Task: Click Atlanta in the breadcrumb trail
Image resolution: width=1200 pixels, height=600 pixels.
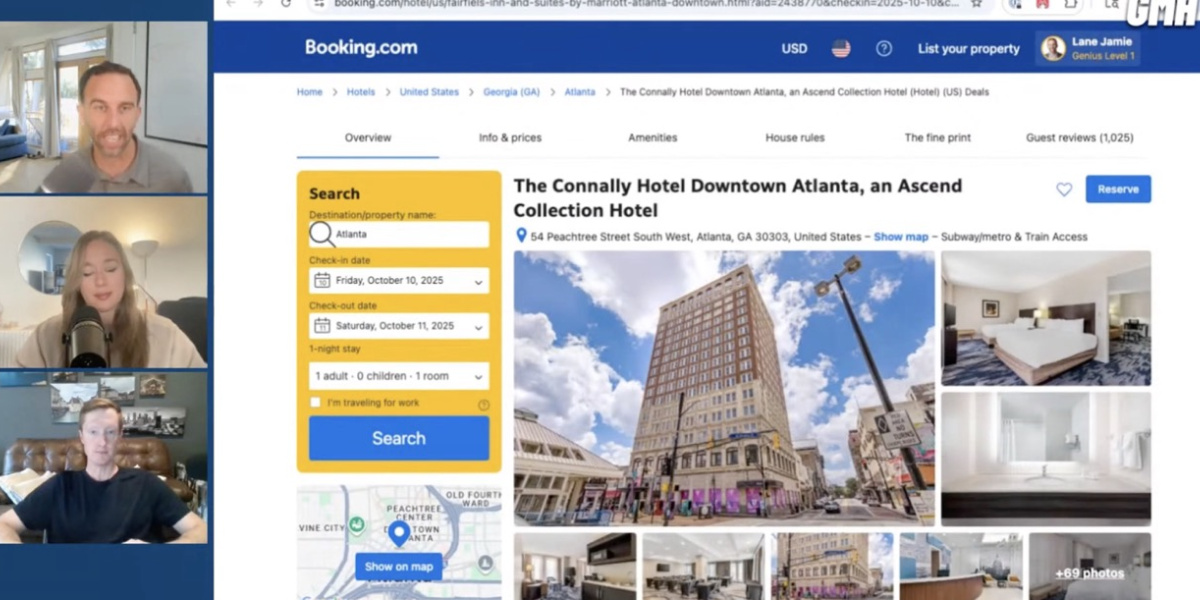Action: (x=580, y=92)
